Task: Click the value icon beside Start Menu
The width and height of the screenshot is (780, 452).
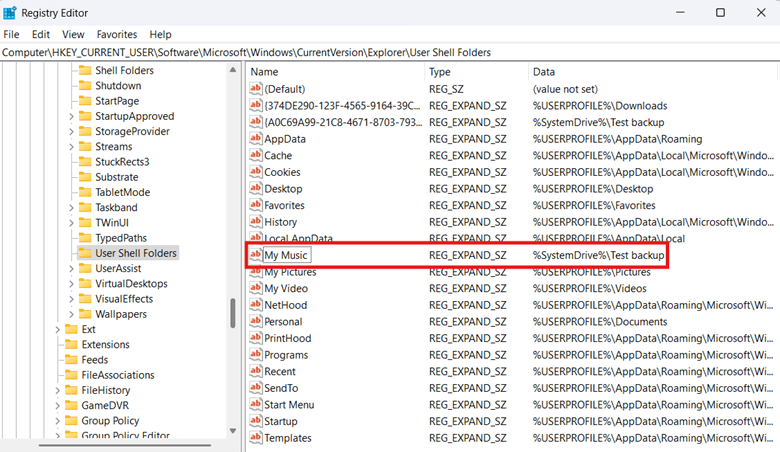Action: click(x=255, y=405)
